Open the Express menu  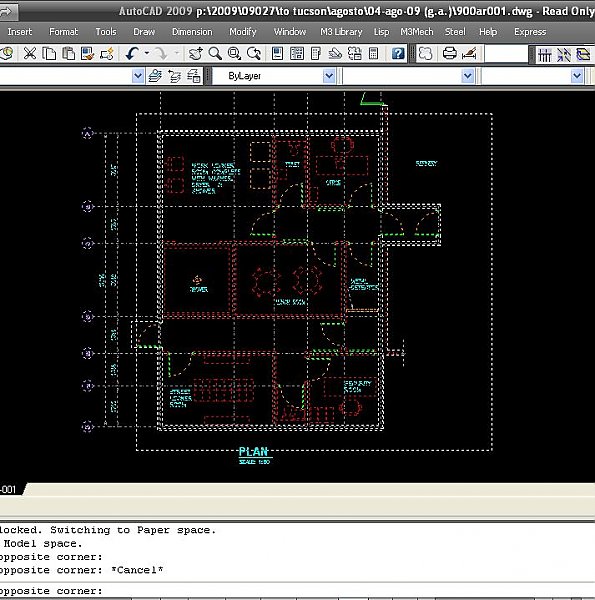pos(530,32)
